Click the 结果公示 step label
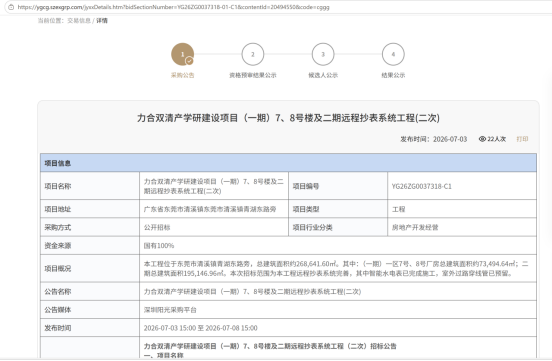 tap(393, 75)
